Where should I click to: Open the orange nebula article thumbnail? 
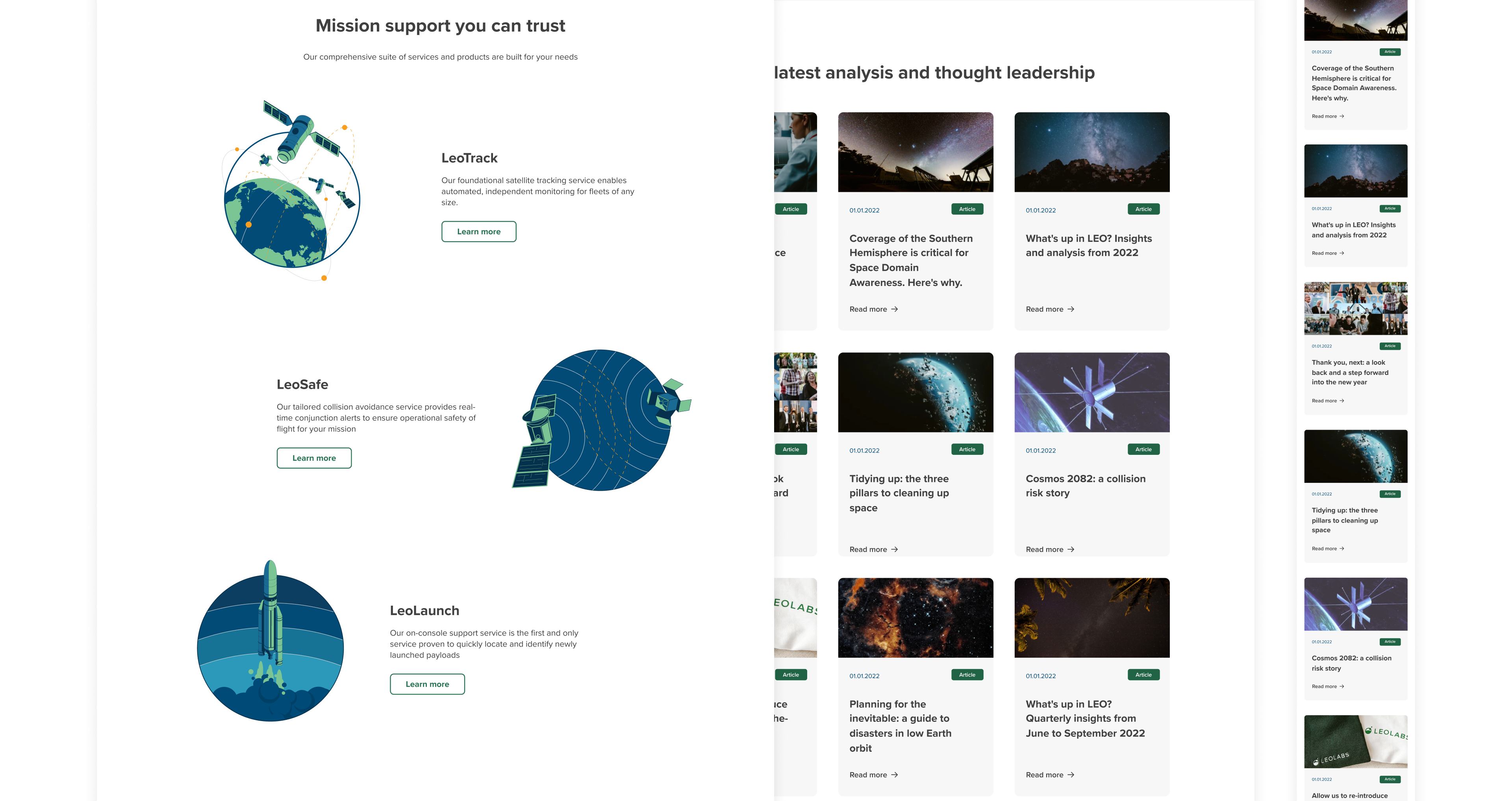coord(915,618)
